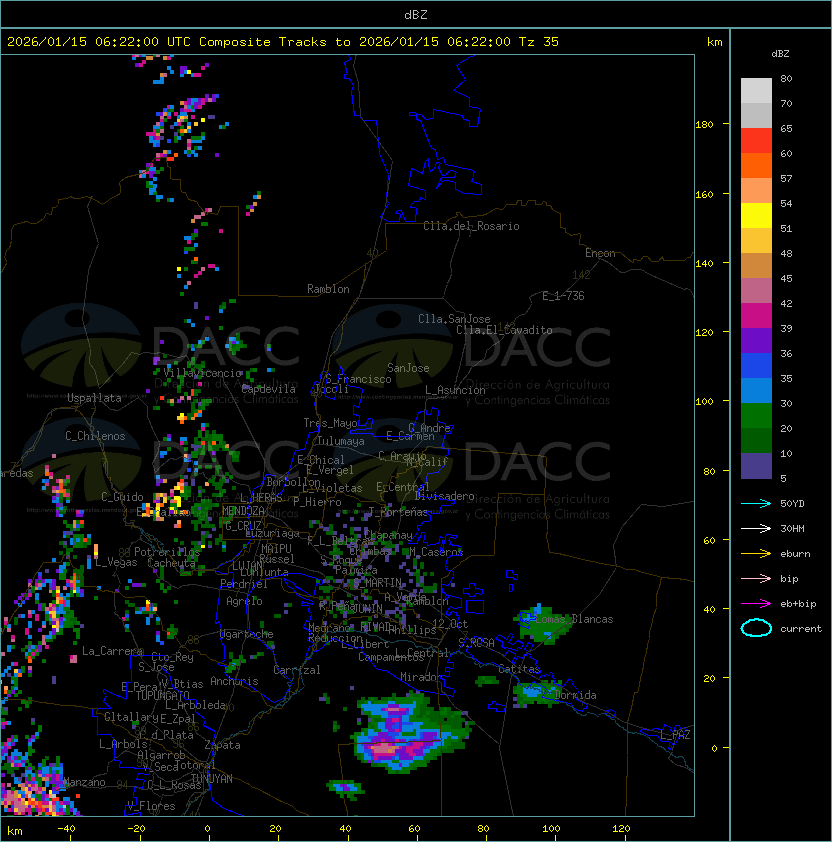Click the 'Clla.El_Cavadito' map label
Image resolution: width=832 pixels, height=842 pixels.
point(504,330)
